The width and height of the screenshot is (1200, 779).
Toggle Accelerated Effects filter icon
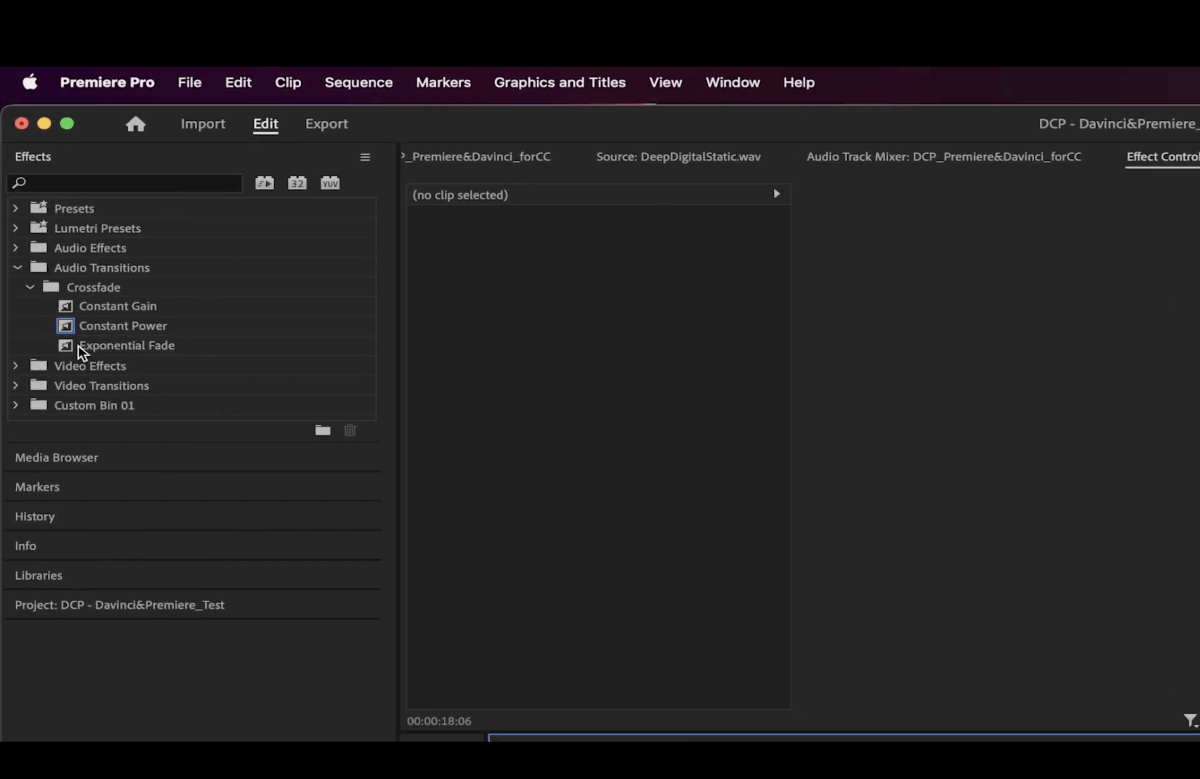point(264,183)
